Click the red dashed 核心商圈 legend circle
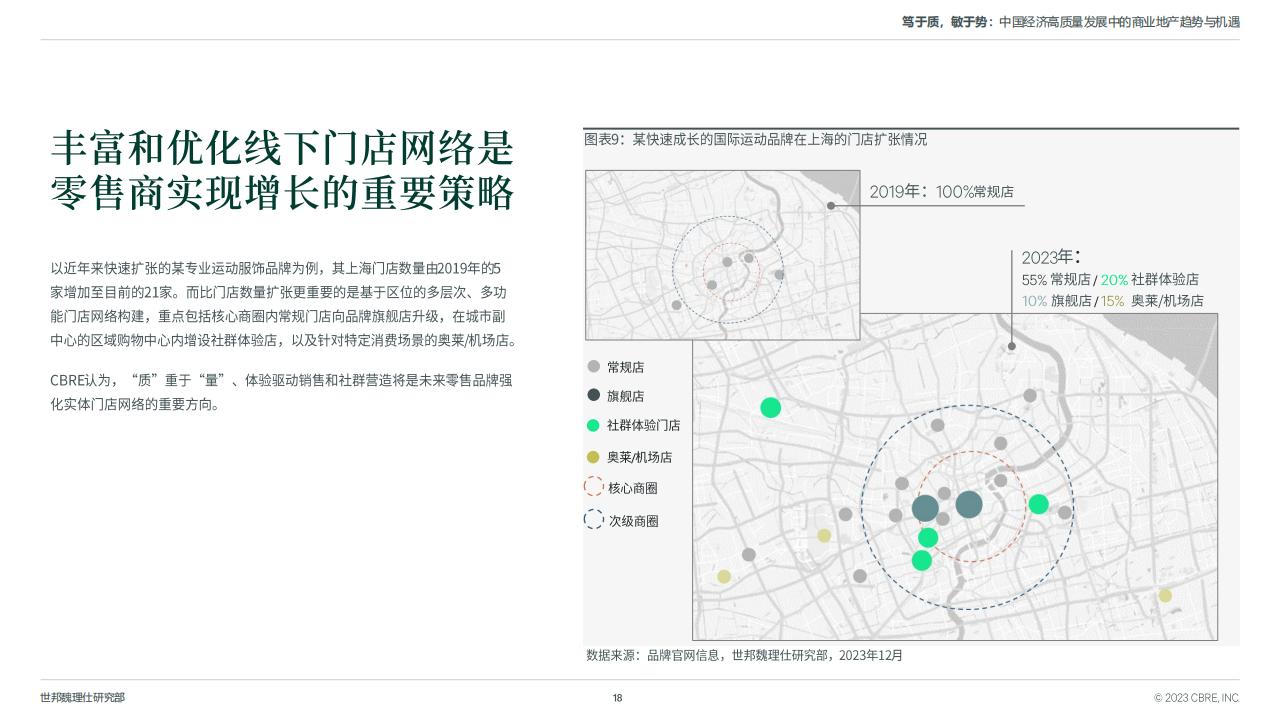 click(593, 488)
